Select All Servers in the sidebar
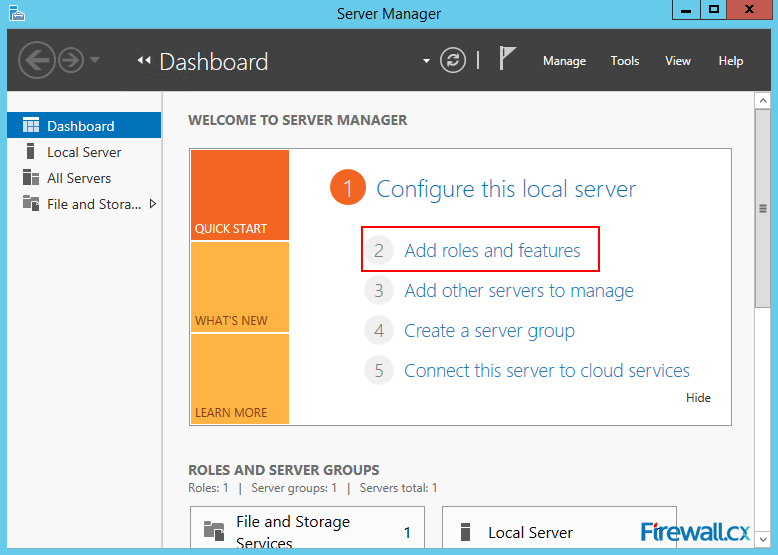Screen dimensions: 778x555 (x=84, y=178)
